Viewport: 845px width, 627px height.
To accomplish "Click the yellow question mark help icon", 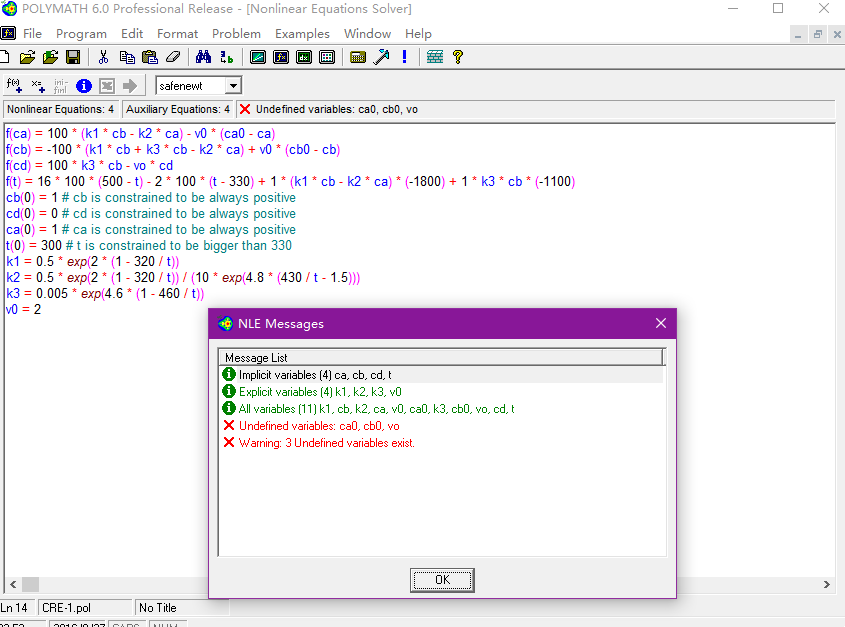I will (x=458, y=57).
